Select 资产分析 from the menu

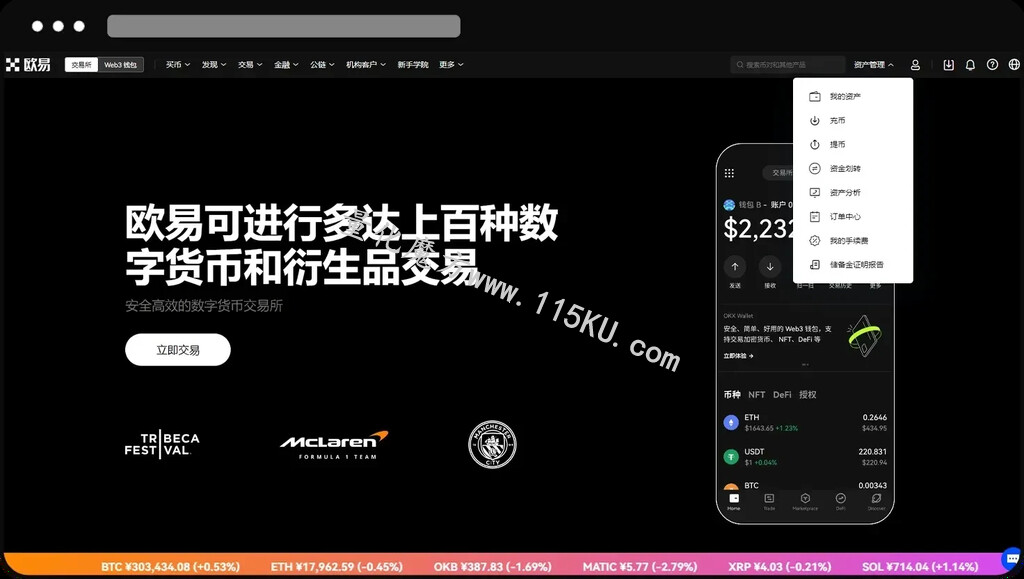pyautogui.click(x=853, y=193)
